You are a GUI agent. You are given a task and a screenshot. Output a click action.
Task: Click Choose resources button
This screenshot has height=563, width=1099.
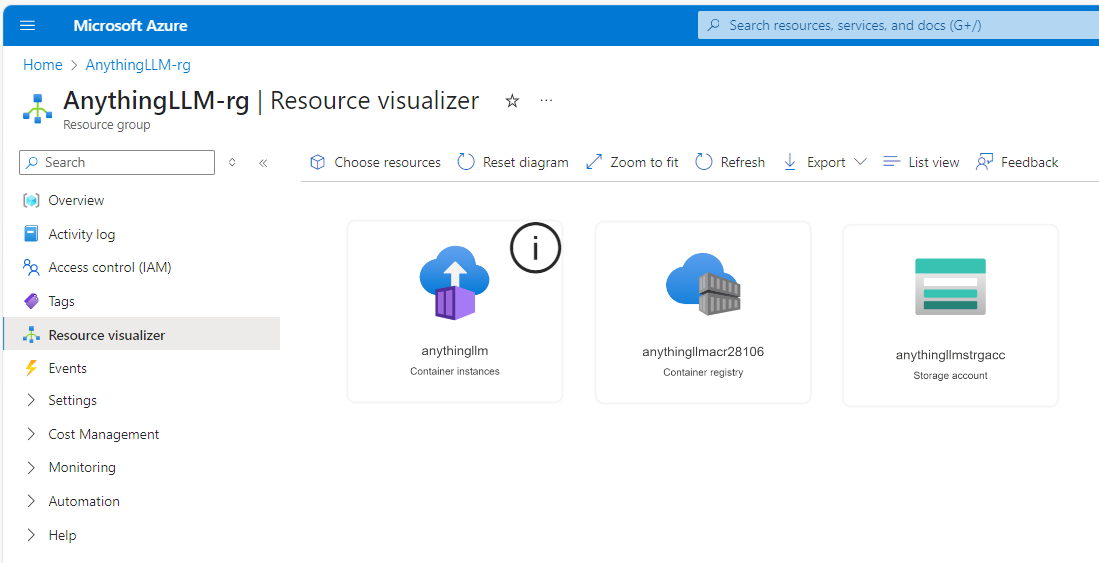pyautogui.click(x=375, y=162)
